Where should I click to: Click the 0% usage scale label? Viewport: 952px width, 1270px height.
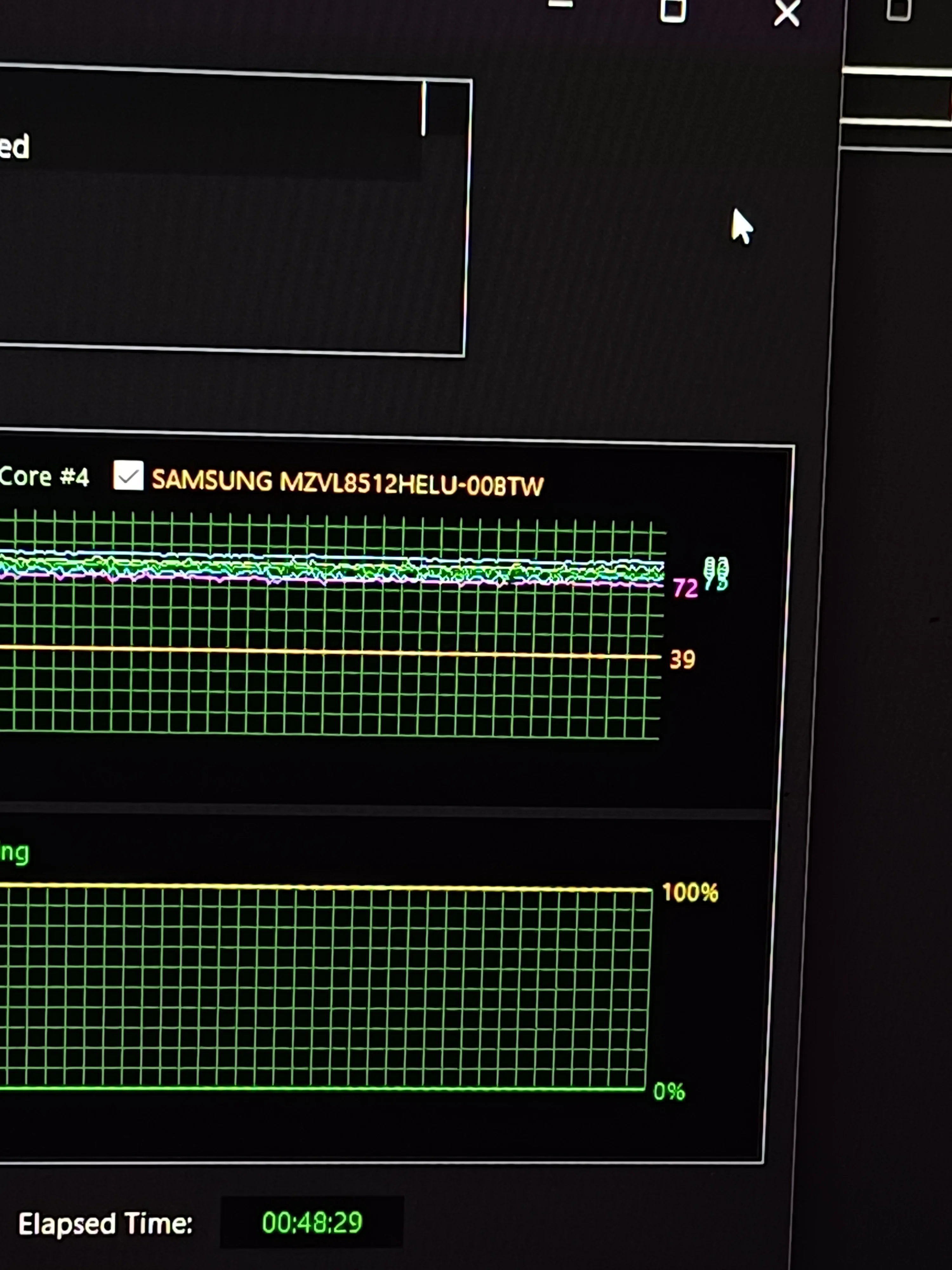(669, 1091)
